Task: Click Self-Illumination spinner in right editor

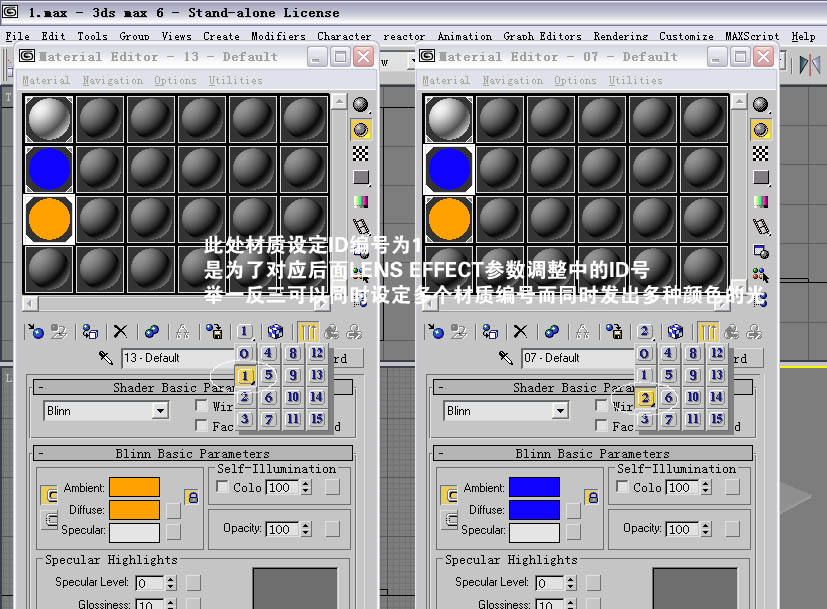Action: pyautogui.click(x=706, y=487)
